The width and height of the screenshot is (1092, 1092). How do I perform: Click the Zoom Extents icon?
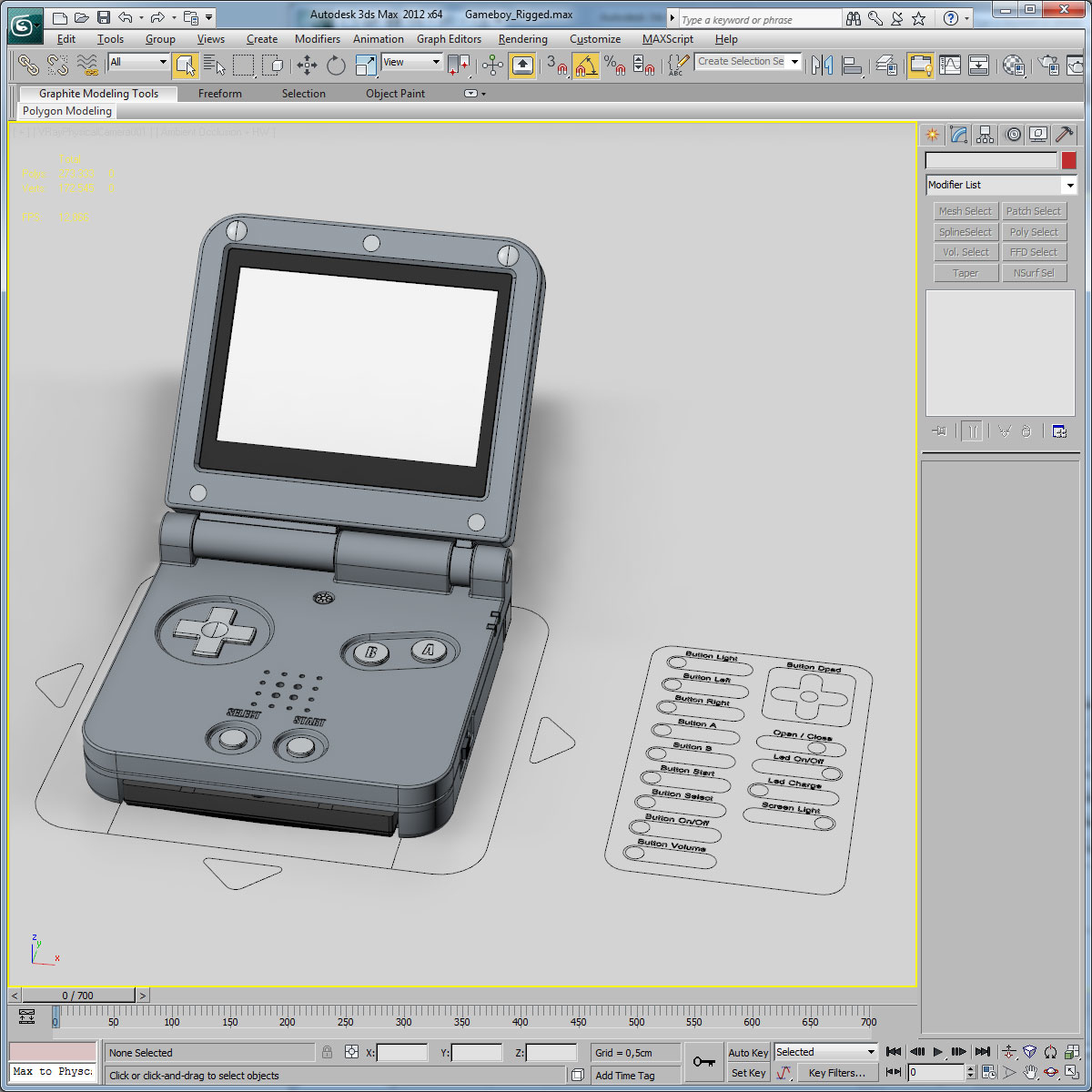1030,1052
